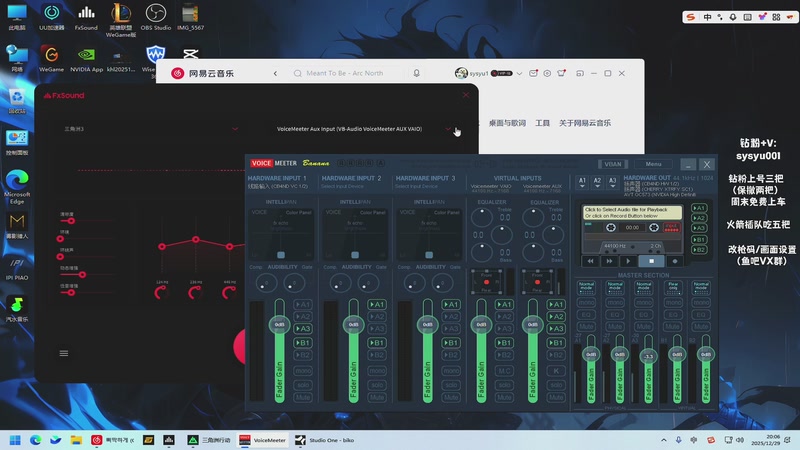Toggle A3 bus on Hardware Input 1 strip
800x450 pixels.
pyautogui.click(x=303, y=329)
